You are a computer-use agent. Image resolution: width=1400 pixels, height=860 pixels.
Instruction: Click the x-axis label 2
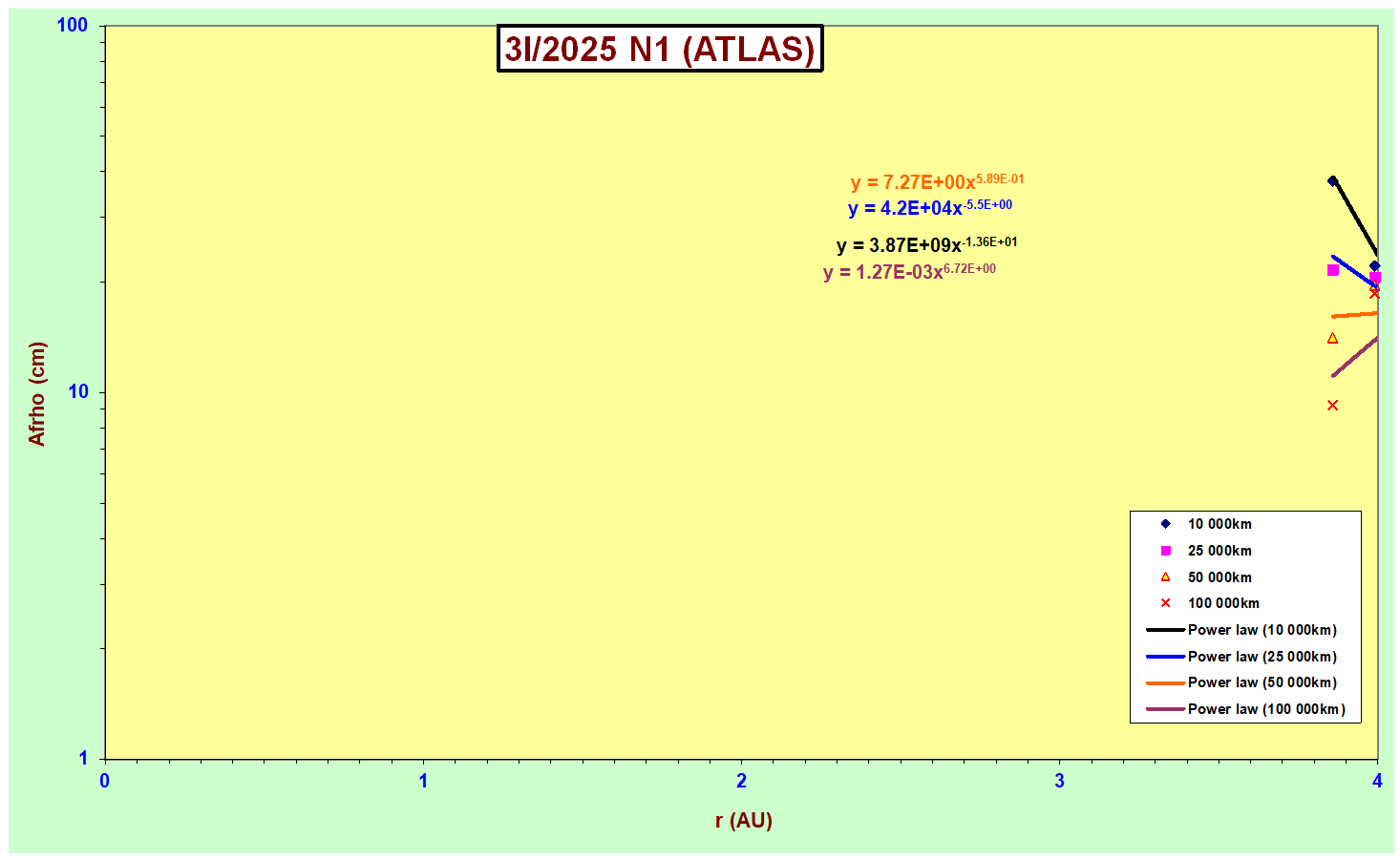coord(741,781)
